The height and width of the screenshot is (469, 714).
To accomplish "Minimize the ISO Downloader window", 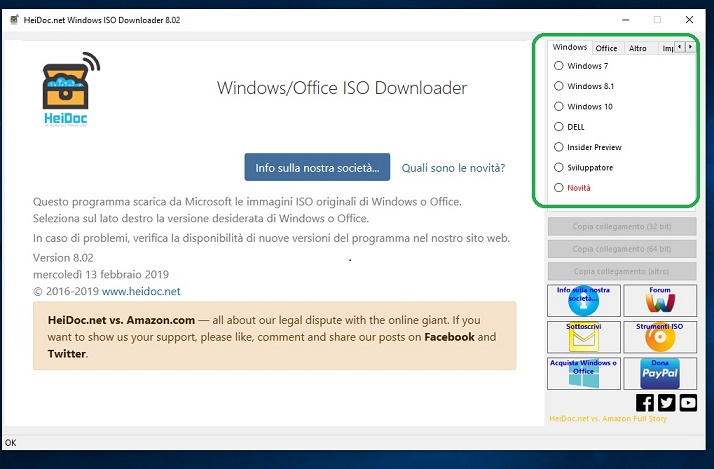I will 626,20.
